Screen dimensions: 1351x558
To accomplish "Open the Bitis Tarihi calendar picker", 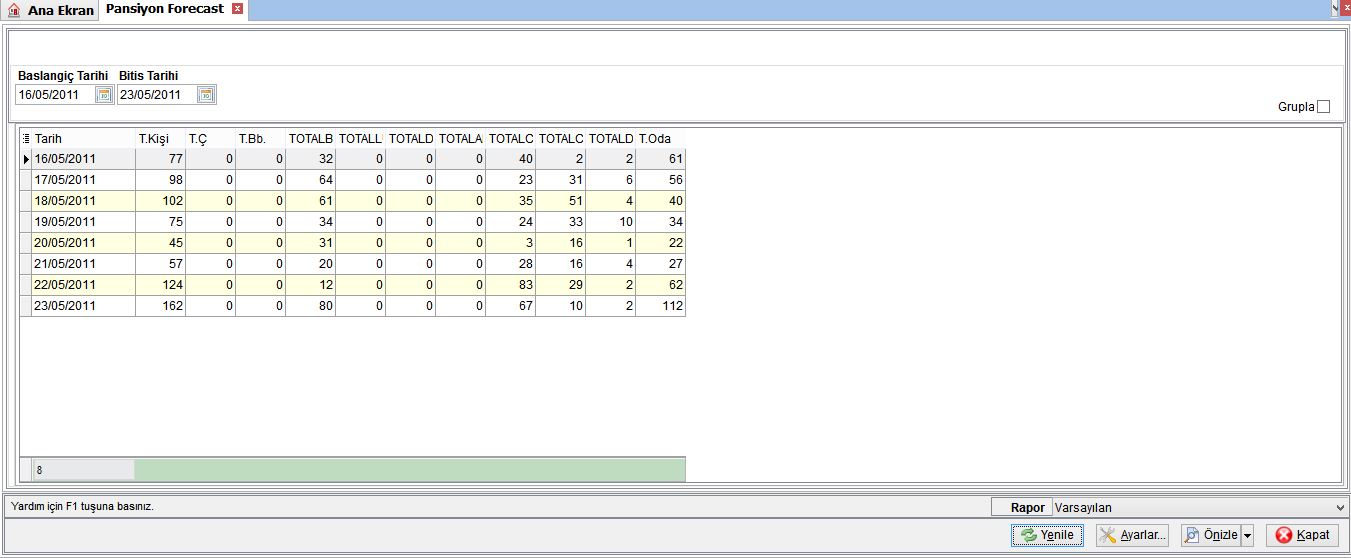I will click(206, 95).
